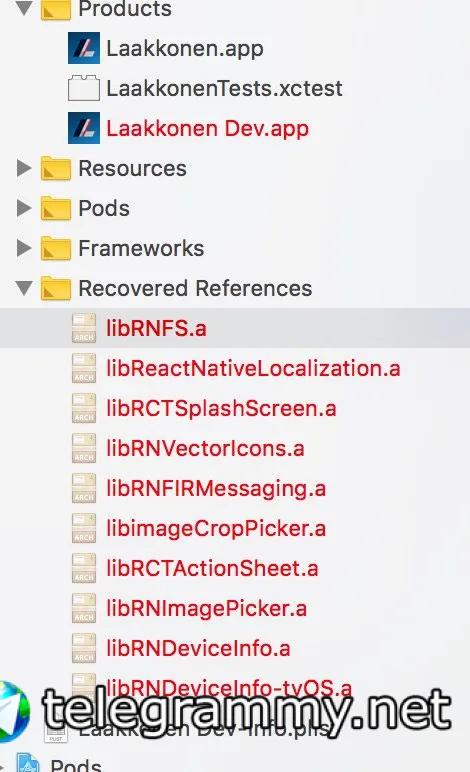Select the LaakkonenTests.xctest bundle icon
Screen dimensions: 470x772
(x=84, y=88)
